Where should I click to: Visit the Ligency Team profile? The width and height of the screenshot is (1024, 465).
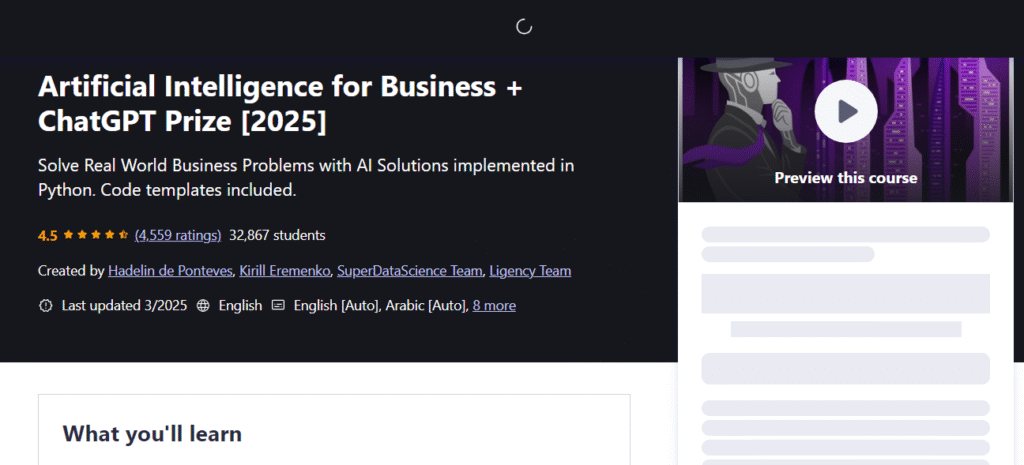[x=530, y=270]
